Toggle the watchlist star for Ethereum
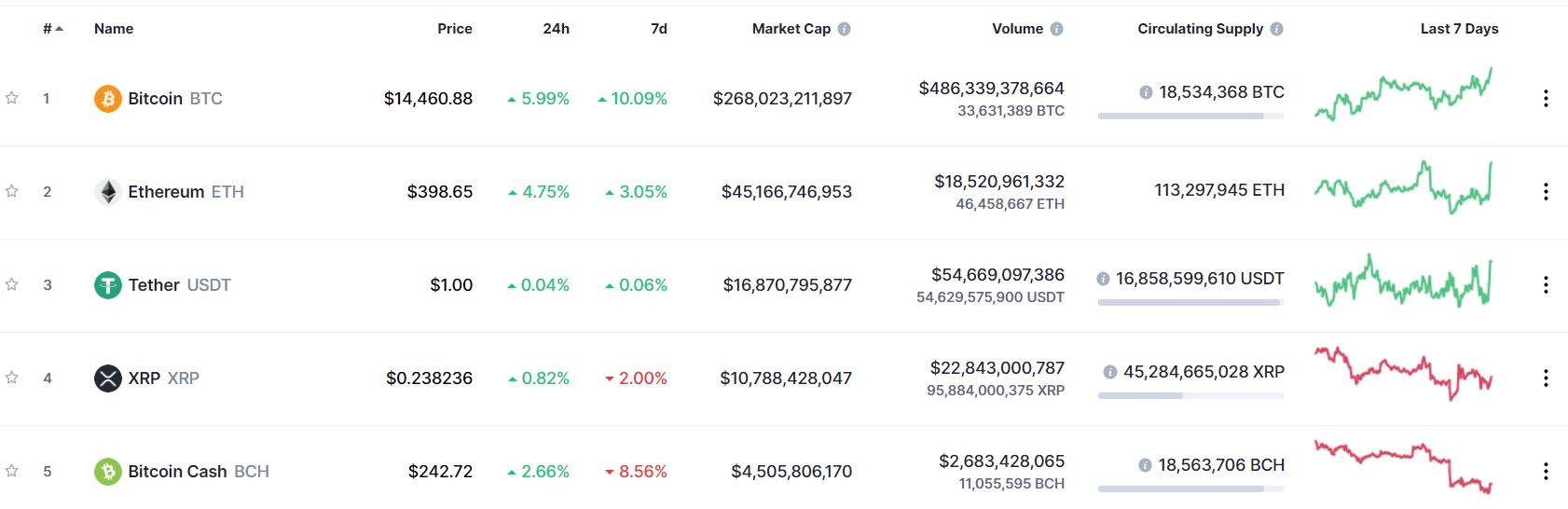Image resolution: width=1568 pixels, height=509 pixels. (x=12, y=191)
